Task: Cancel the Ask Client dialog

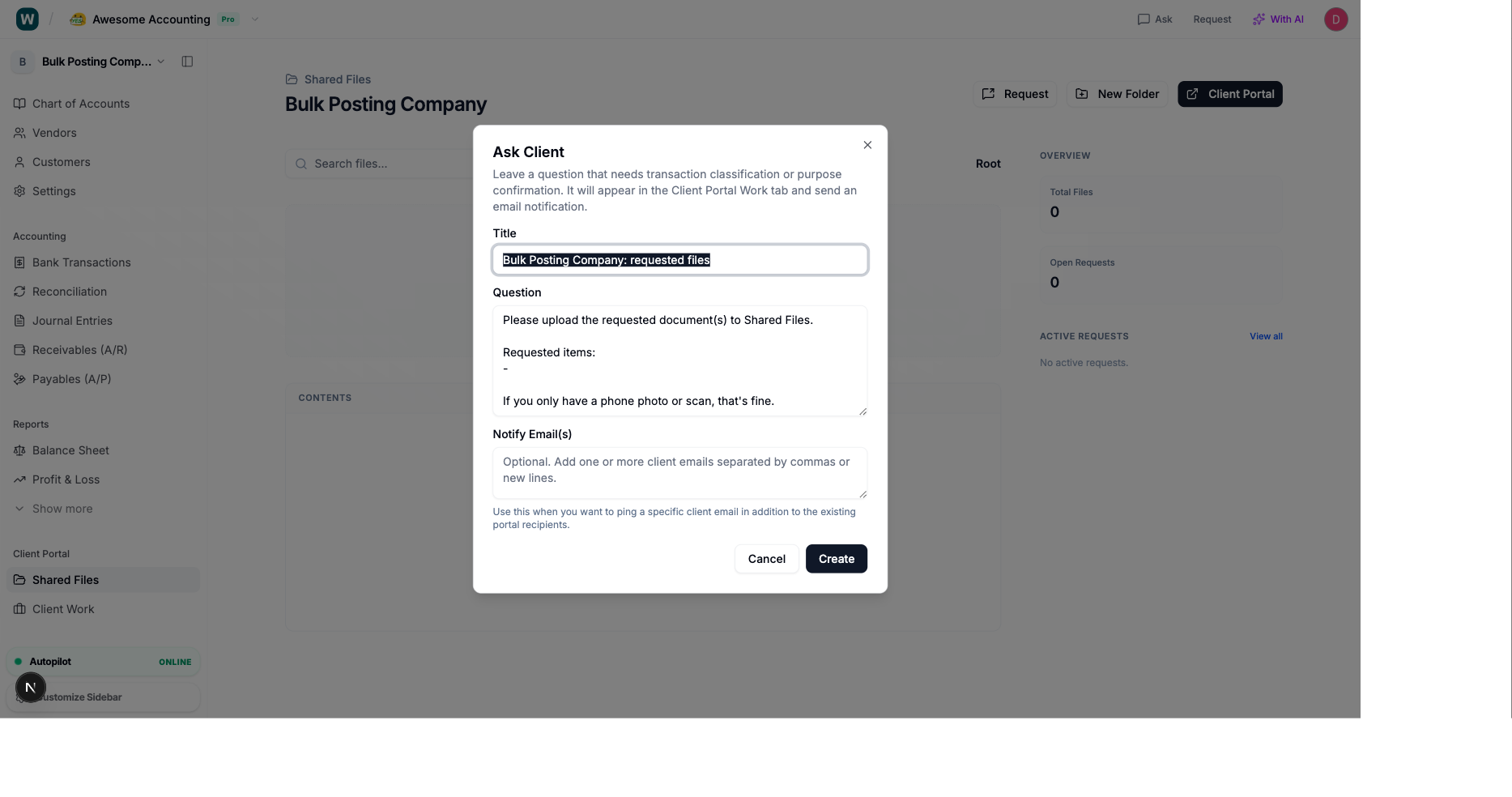Action: [766, 559]
